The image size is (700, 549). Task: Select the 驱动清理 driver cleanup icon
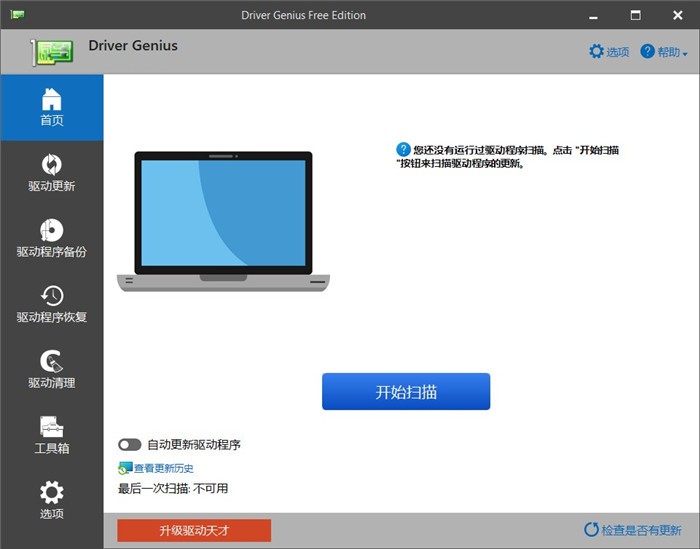click(x=51, y=361)
